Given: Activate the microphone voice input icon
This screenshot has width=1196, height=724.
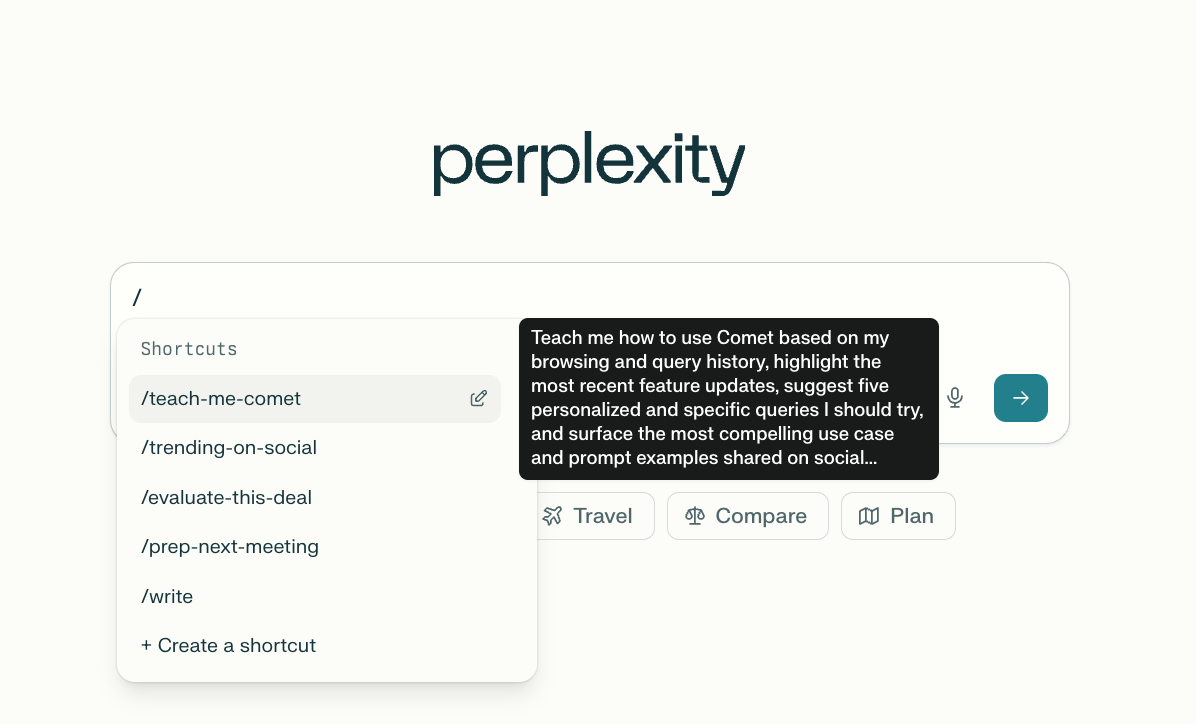Looking at the screenshot, I should click(x=955, y=398).
